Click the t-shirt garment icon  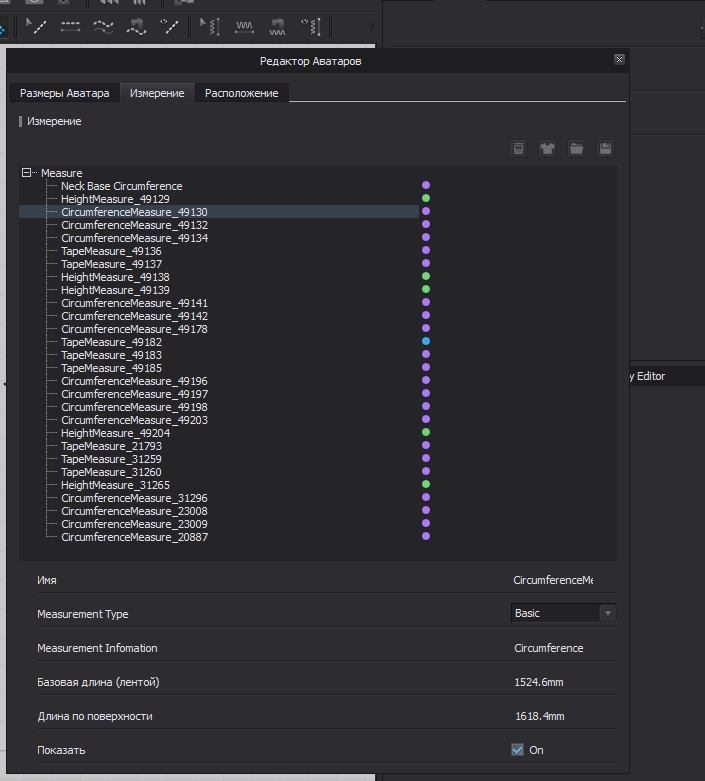pyautogui.click(x=547, y=149)
